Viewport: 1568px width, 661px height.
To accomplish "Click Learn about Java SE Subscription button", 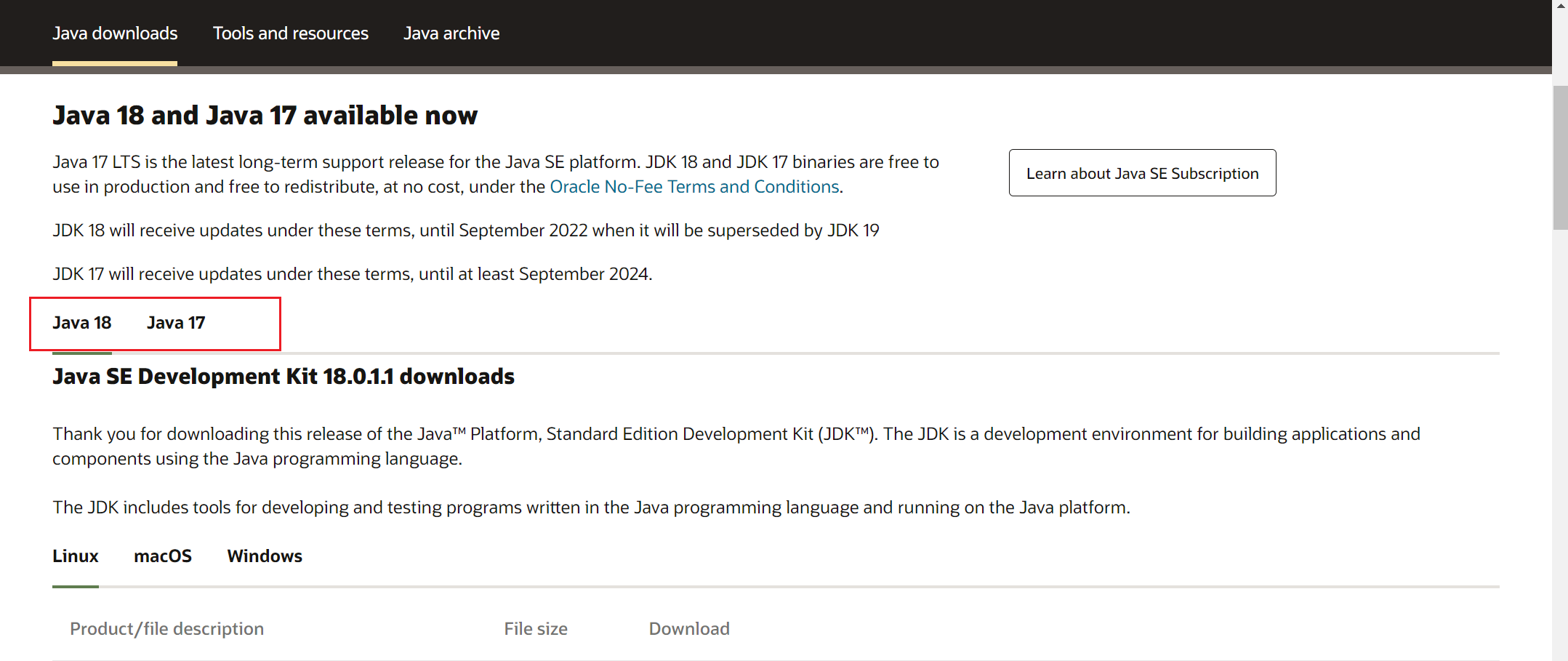I will click(1142, 173).
